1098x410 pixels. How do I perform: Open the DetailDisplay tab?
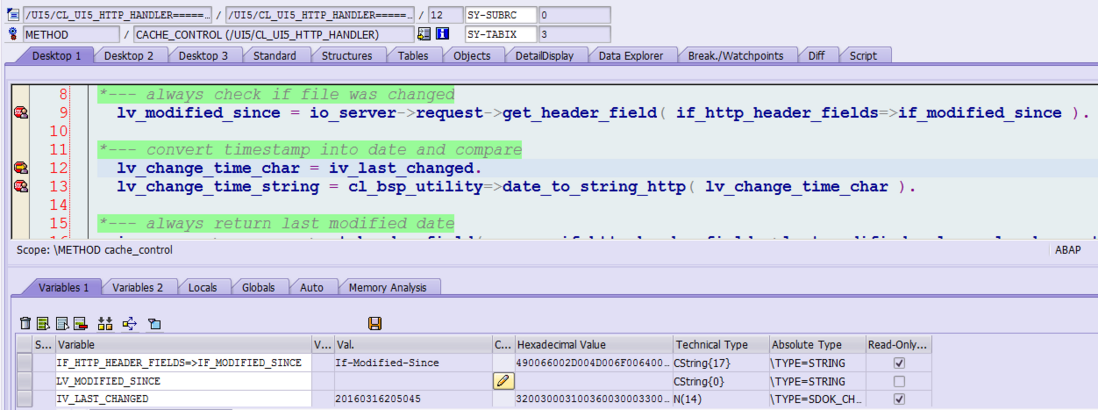[x=545, y=55]
